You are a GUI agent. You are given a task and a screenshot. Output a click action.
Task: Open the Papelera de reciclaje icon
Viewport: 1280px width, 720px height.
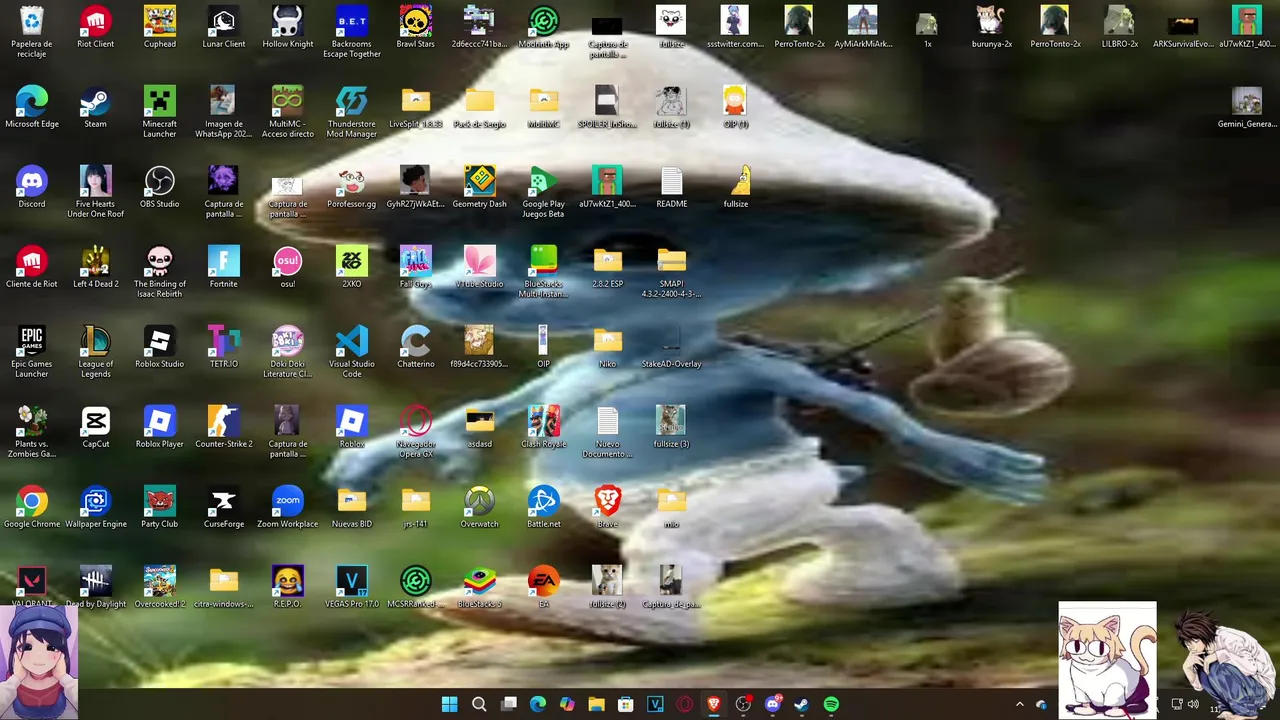click(32, 31)
